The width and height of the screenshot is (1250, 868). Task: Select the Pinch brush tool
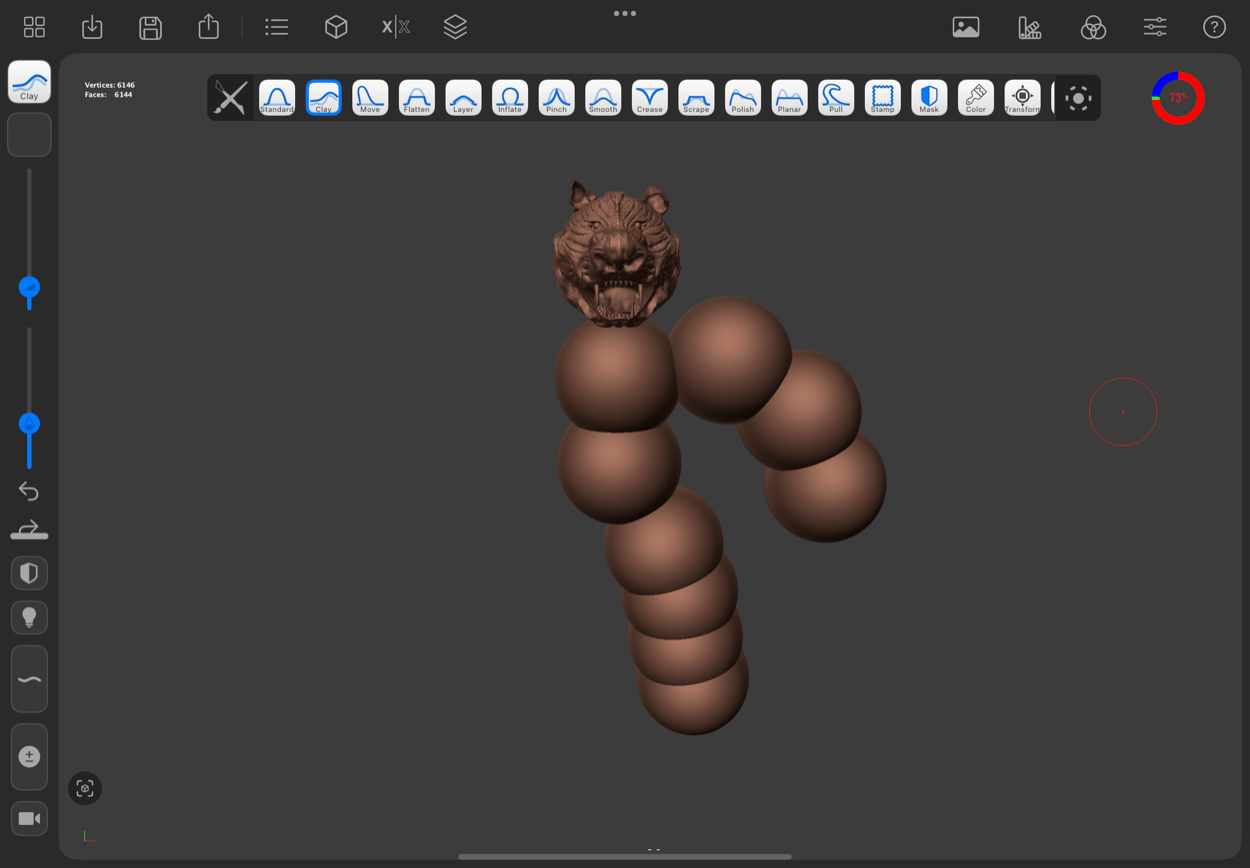tap(556, 98)
